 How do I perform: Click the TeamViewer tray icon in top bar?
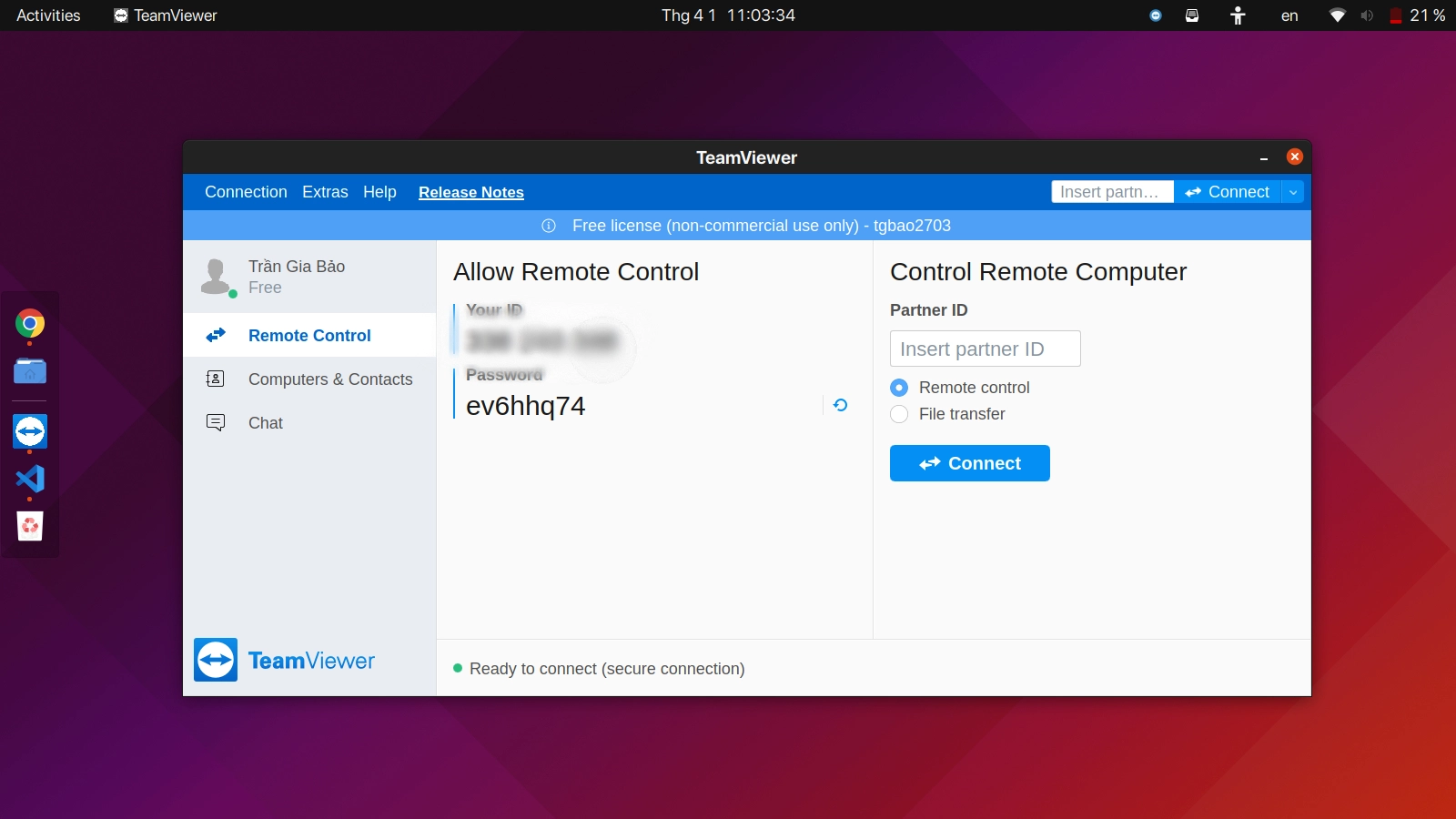click(x=1156, y=15)
